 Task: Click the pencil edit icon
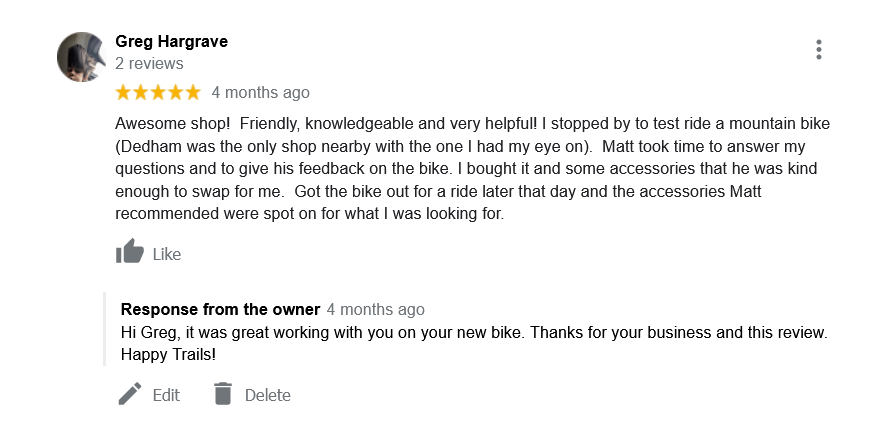[130, 394]
